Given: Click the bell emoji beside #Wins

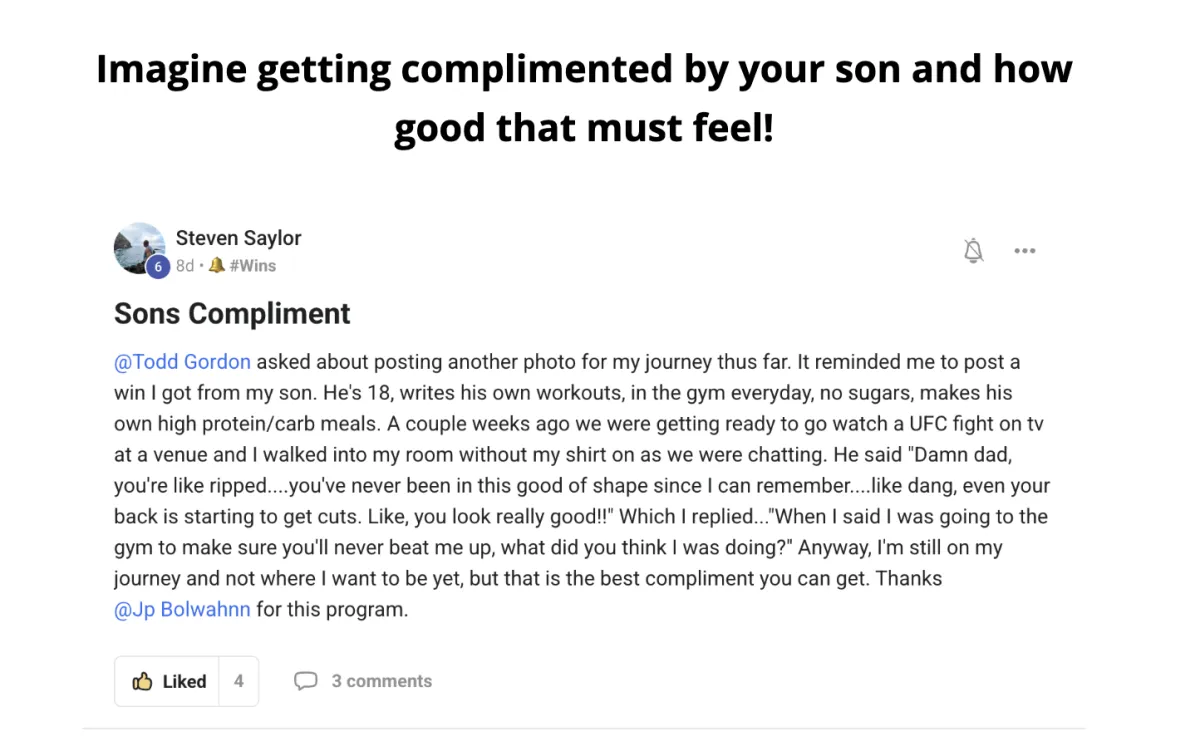Looking at the screenshot, I should (216, 266).
